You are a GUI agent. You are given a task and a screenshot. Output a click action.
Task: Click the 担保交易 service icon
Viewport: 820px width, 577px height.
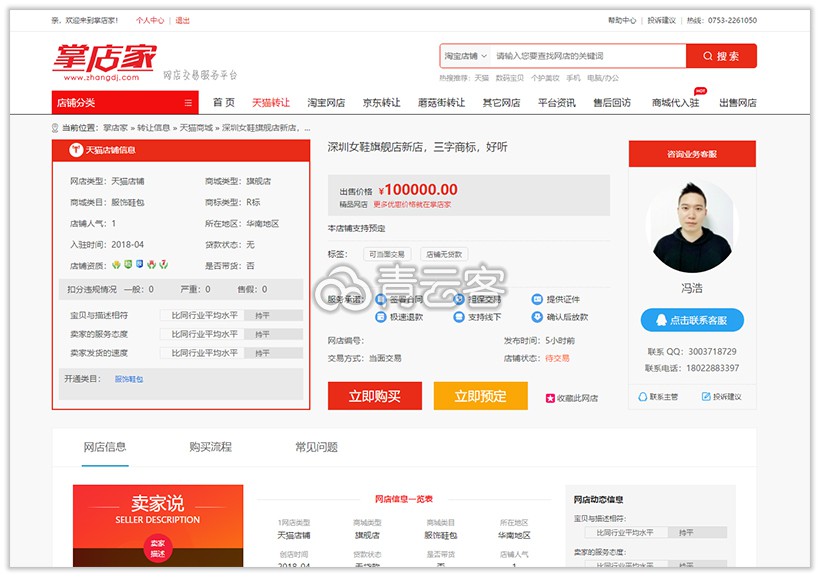point(459,300)
